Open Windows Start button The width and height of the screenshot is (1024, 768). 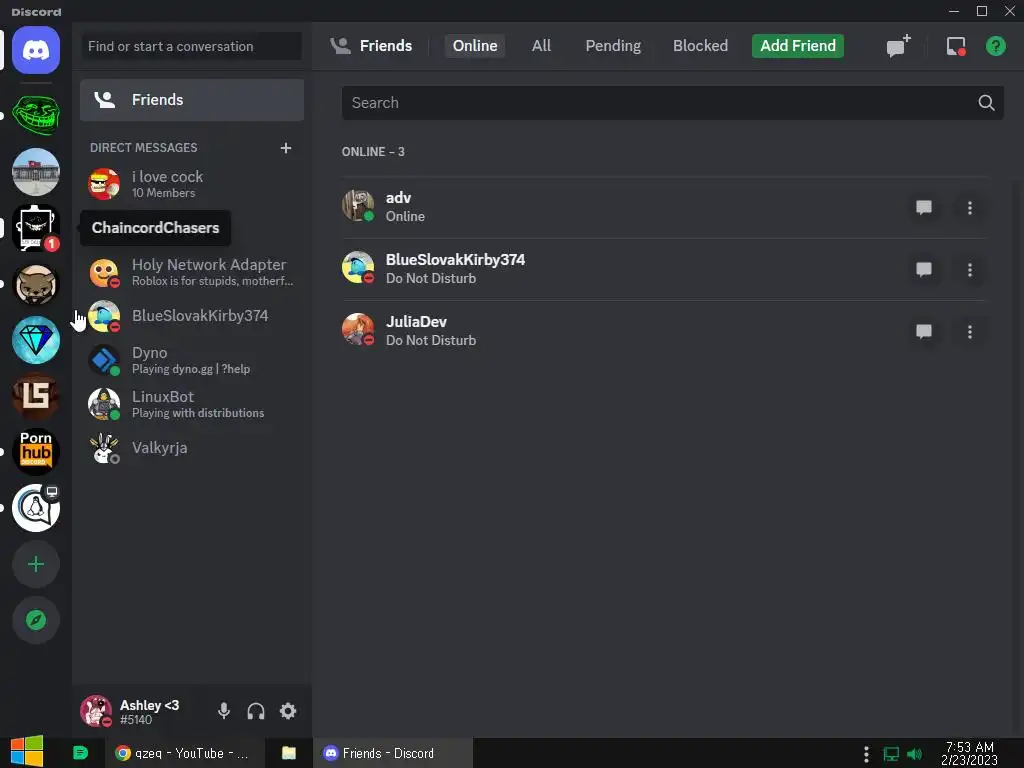[27, 752]
